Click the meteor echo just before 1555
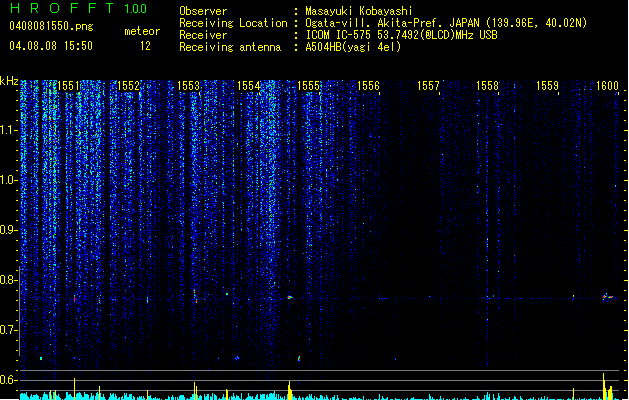The image size is (629, 400). (290, 297)
